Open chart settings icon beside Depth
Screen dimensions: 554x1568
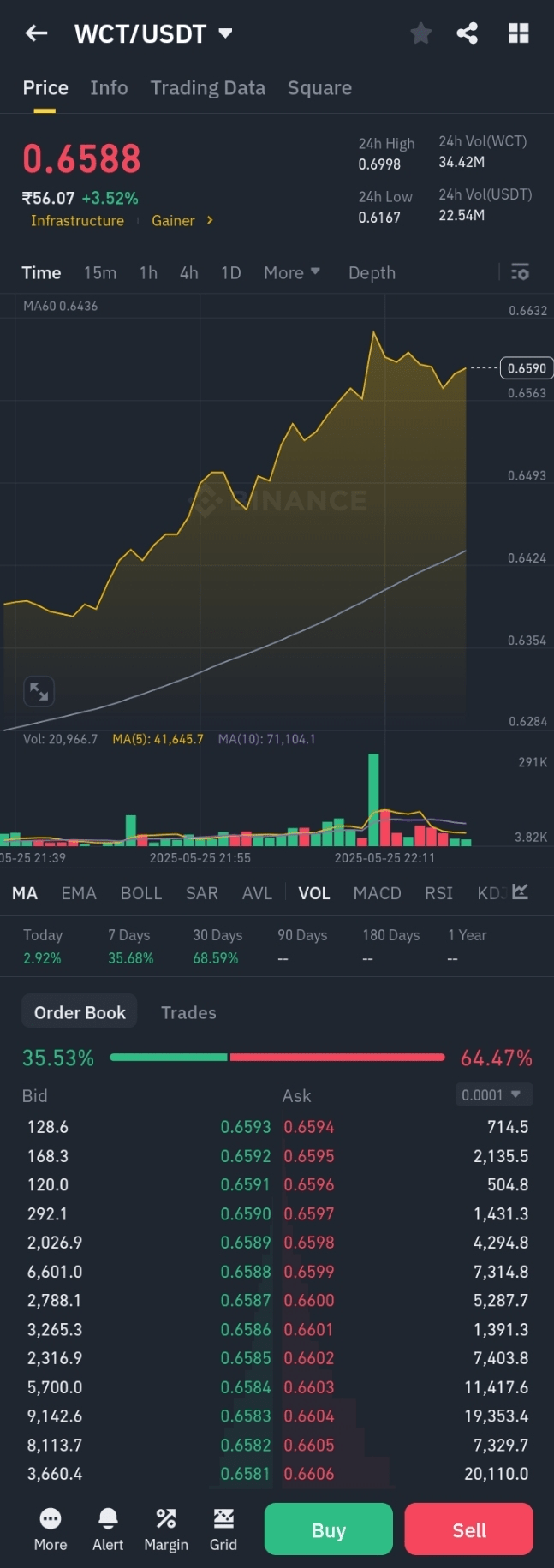click(x=520, y=272)
